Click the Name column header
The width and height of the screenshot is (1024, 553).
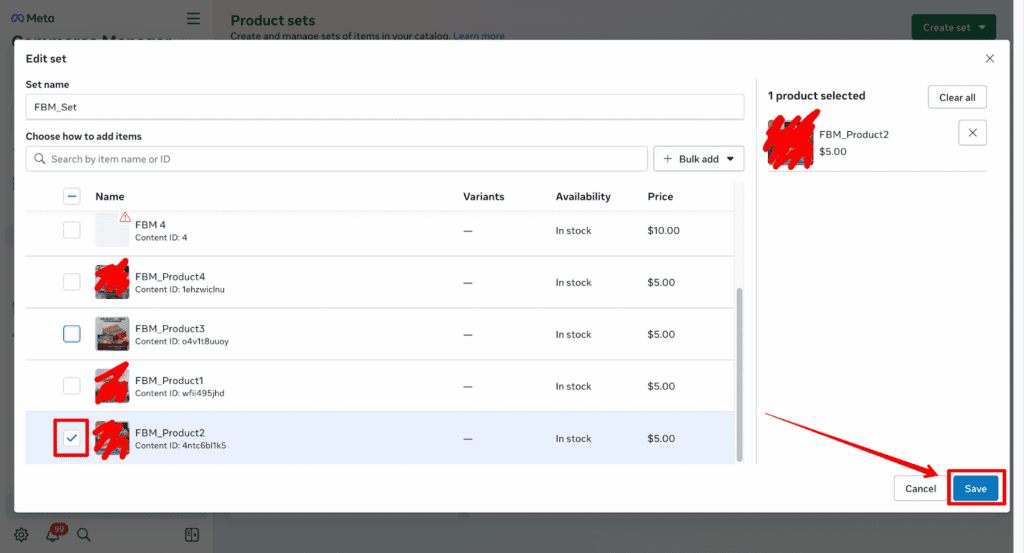point(110,197)
